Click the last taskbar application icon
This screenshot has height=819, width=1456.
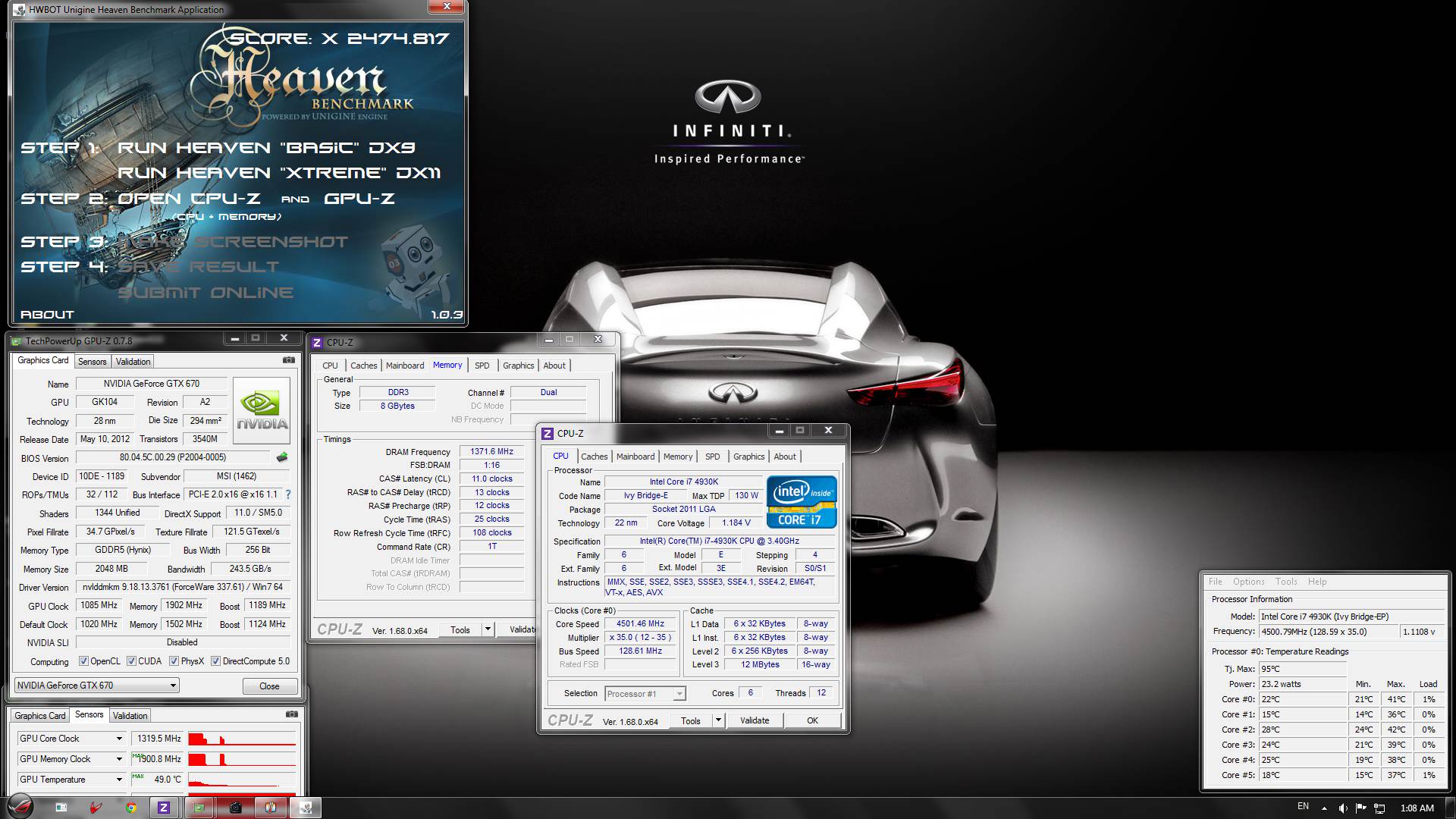point(306,808)
